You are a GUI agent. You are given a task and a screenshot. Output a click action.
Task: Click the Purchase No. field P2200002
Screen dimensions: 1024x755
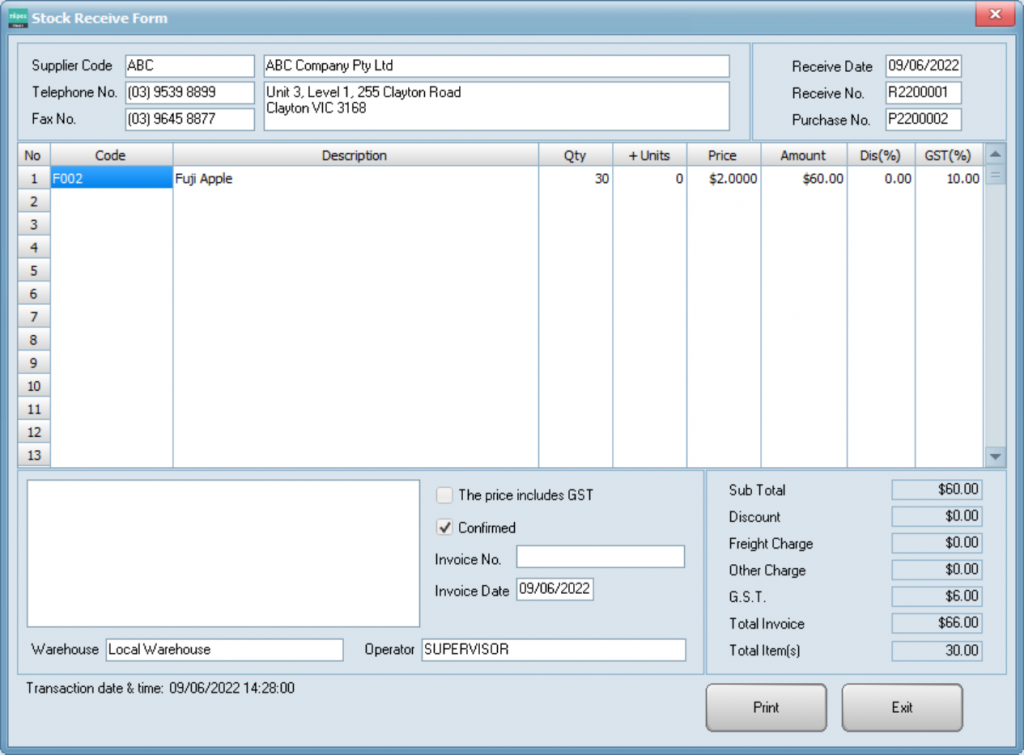click(x=922, y=120)
